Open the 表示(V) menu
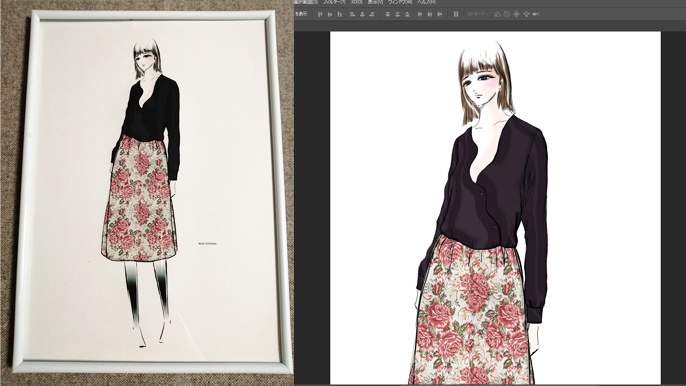Viewport: 686px width, 386px height. [x=375, y=2]
